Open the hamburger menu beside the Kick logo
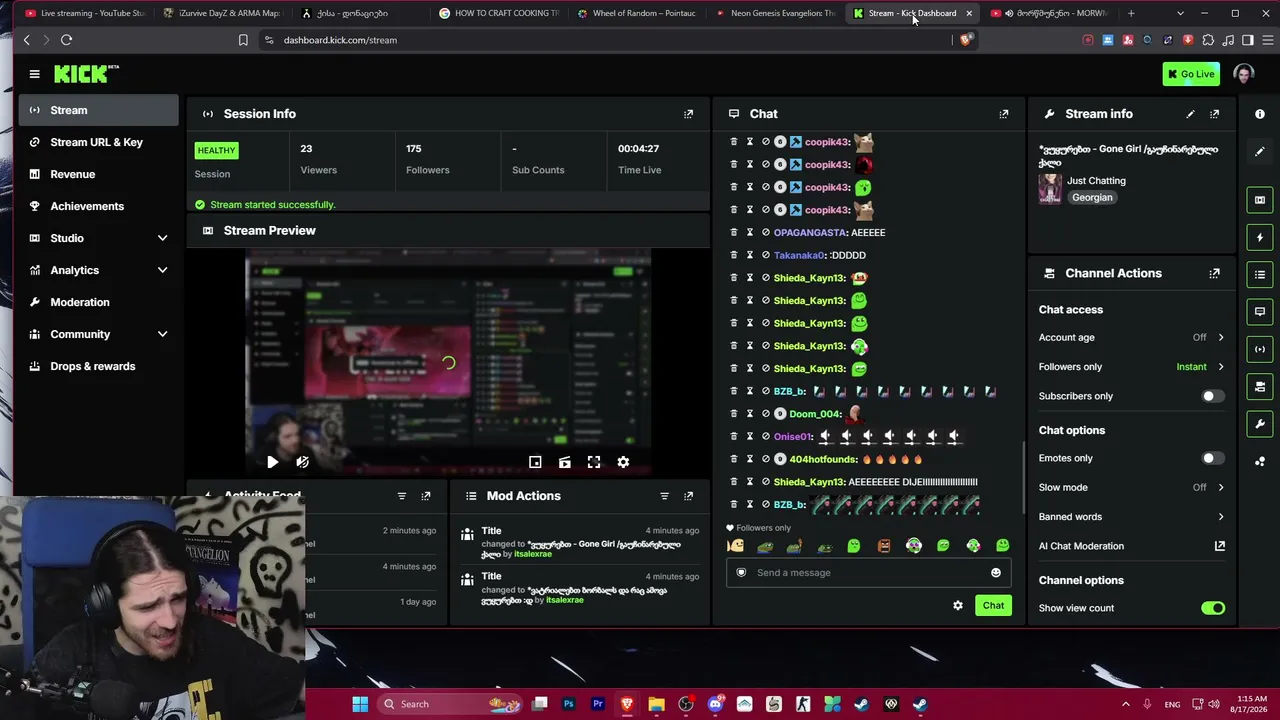Screen dimensions: 1280x720 pyautogui.click(x=34, y=74)
